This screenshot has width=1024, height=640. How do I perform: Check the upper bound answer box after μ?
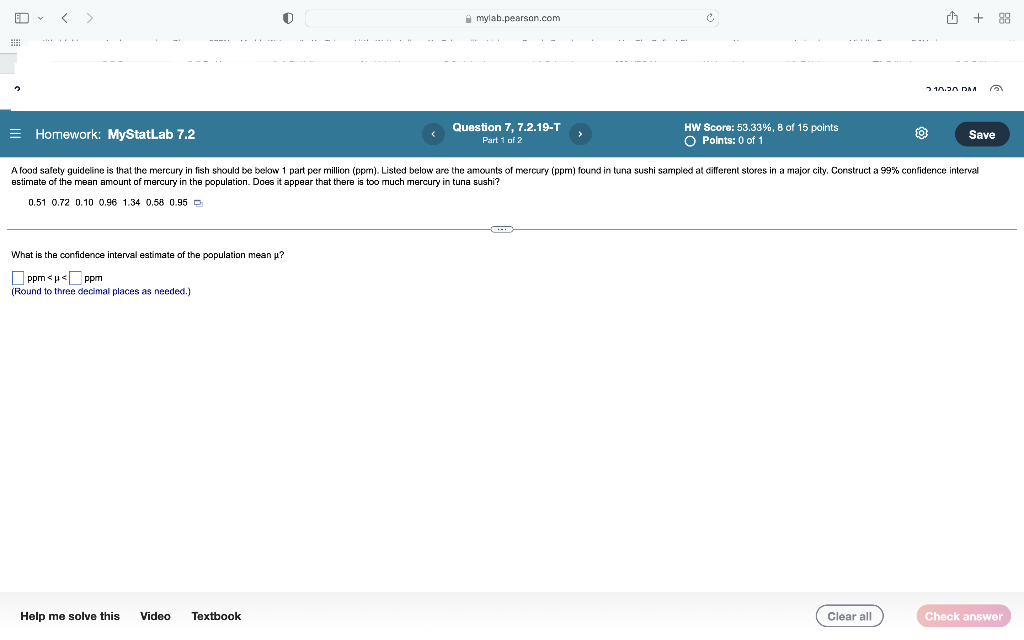[x=76, y=277]
